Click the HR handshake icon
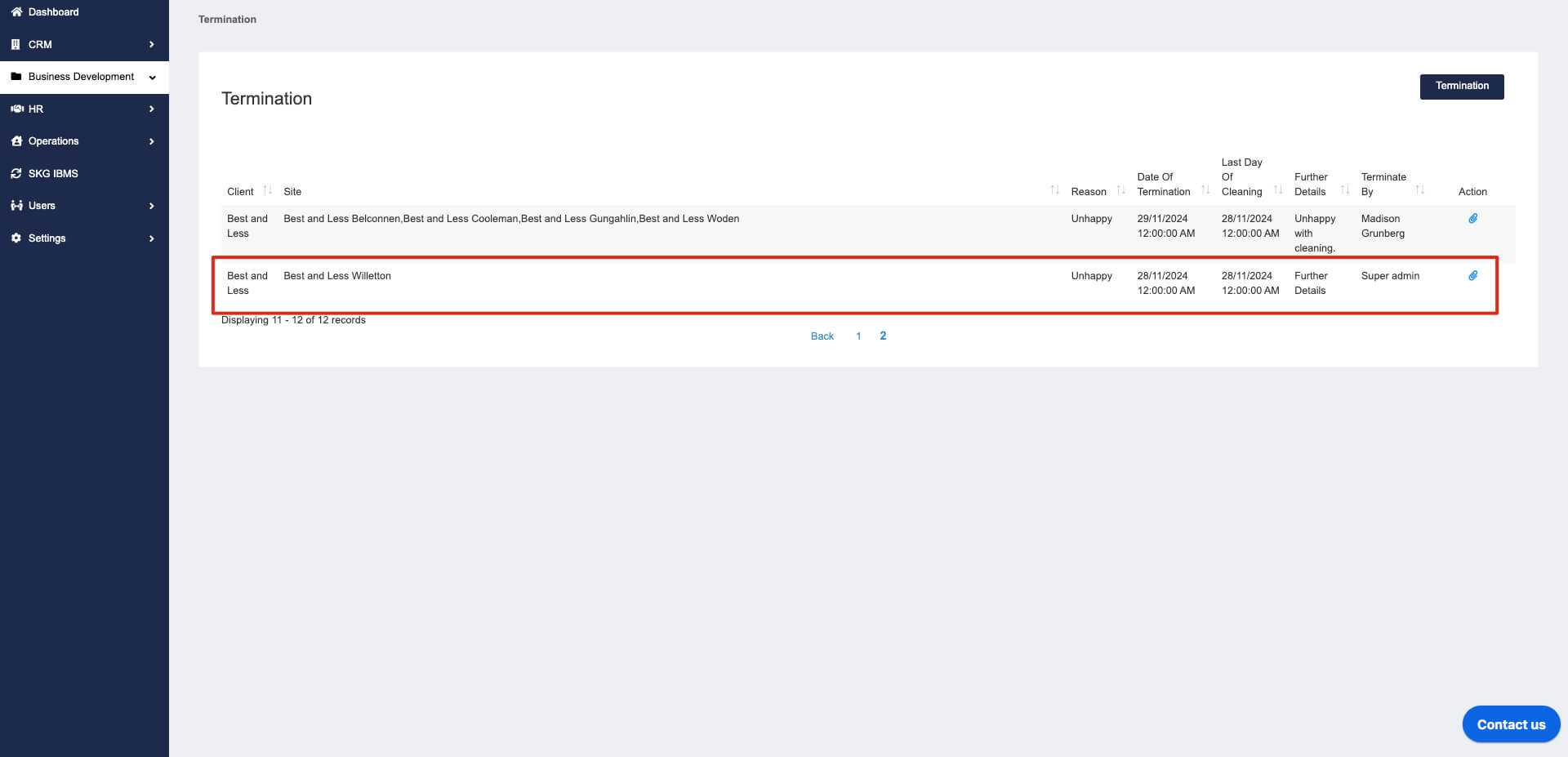The height and width of the screenshot is (757, 1568). point(16,109)
